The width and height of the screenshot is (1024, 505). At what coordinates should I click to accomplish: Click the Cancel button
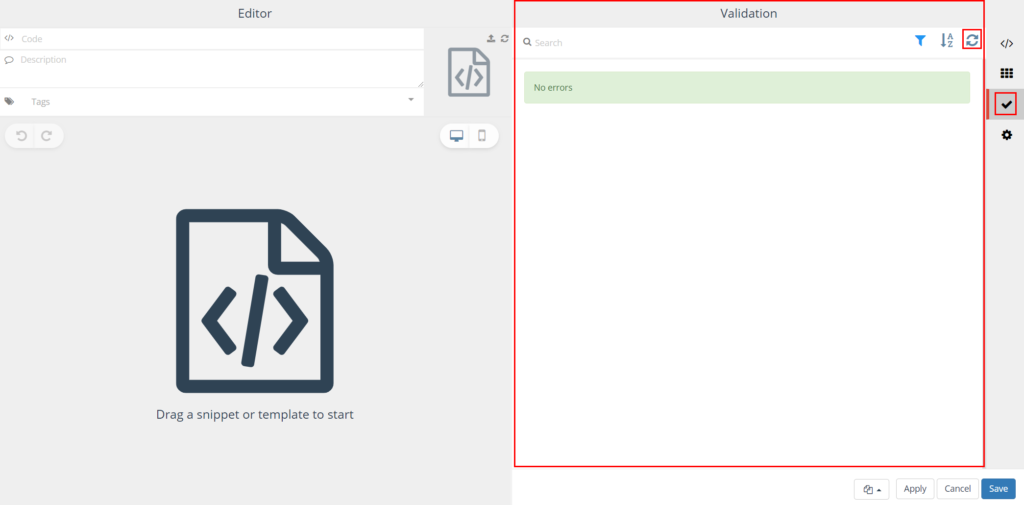(957, 489)
